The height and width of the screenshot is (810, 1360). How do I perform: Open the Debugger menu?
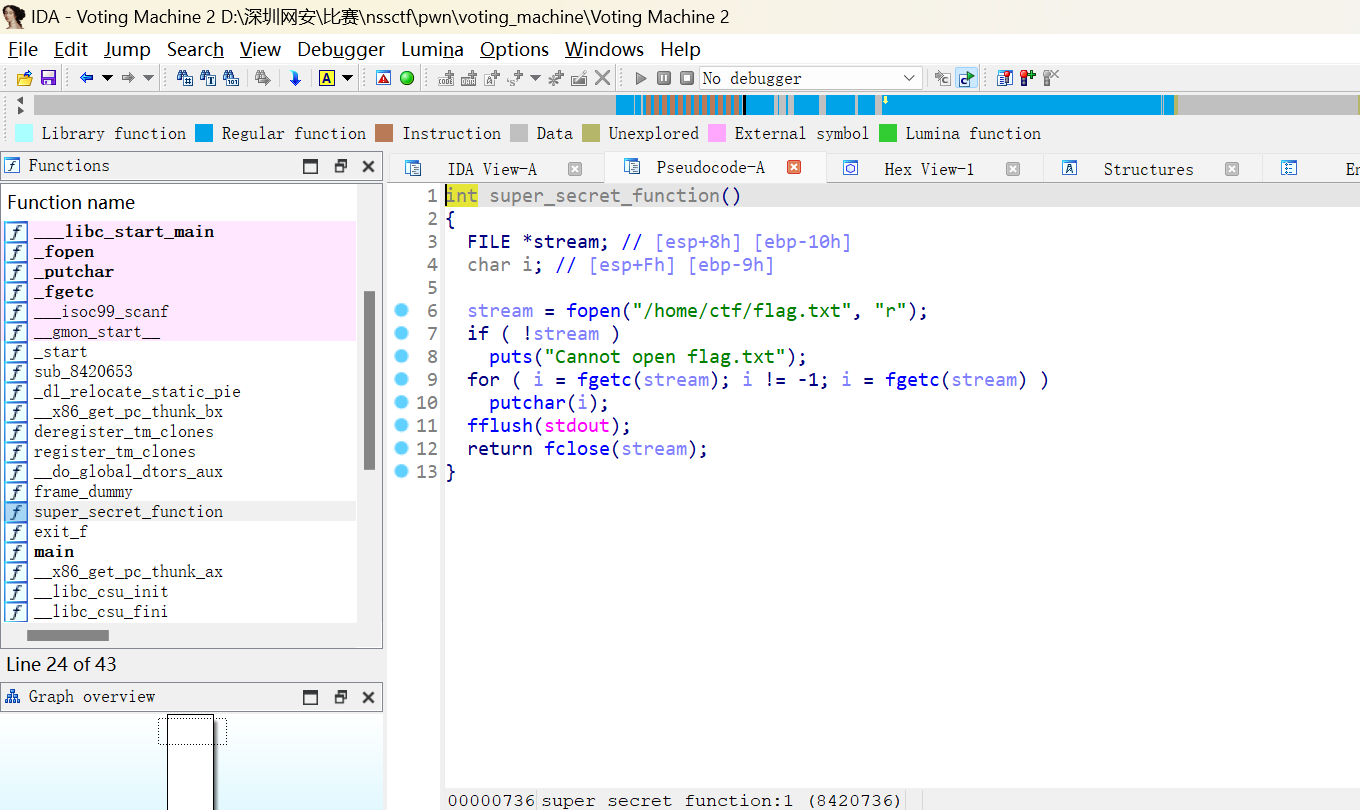click(x=340, y=49)
